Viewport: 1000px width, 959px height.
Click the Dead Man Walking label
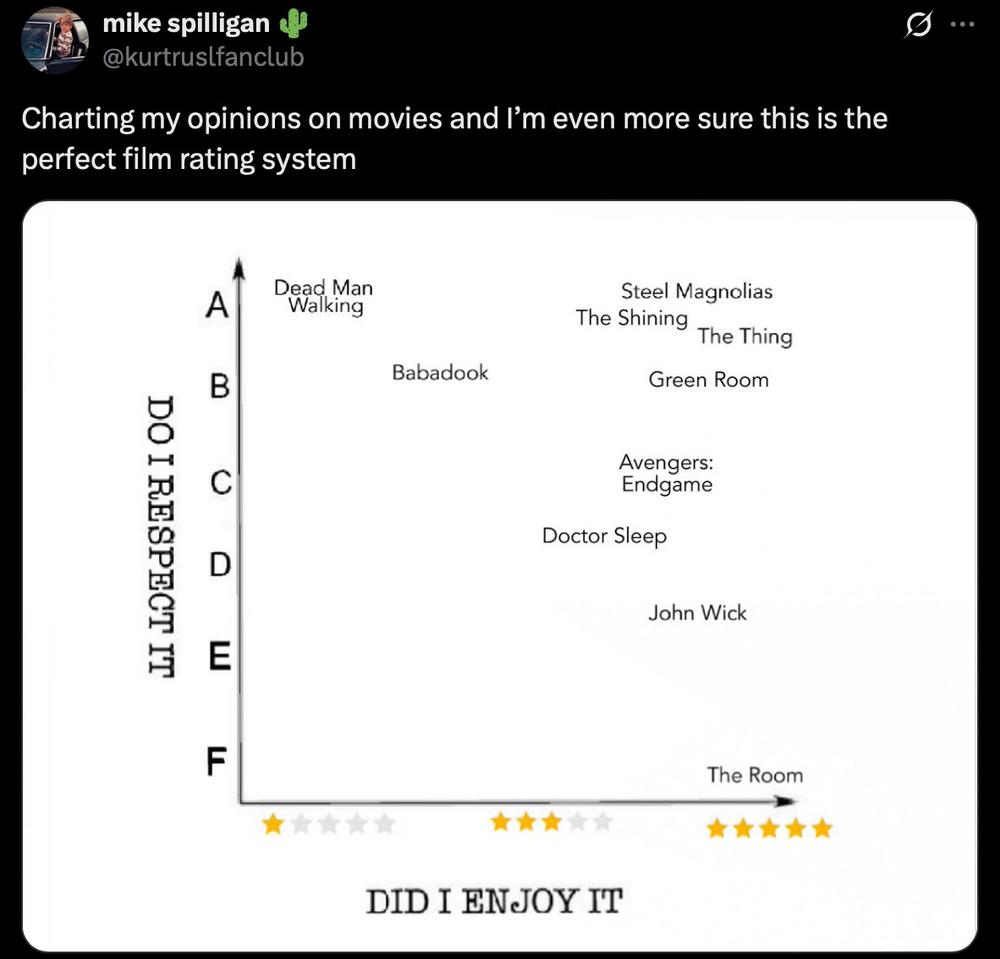(x=323, y=296)
